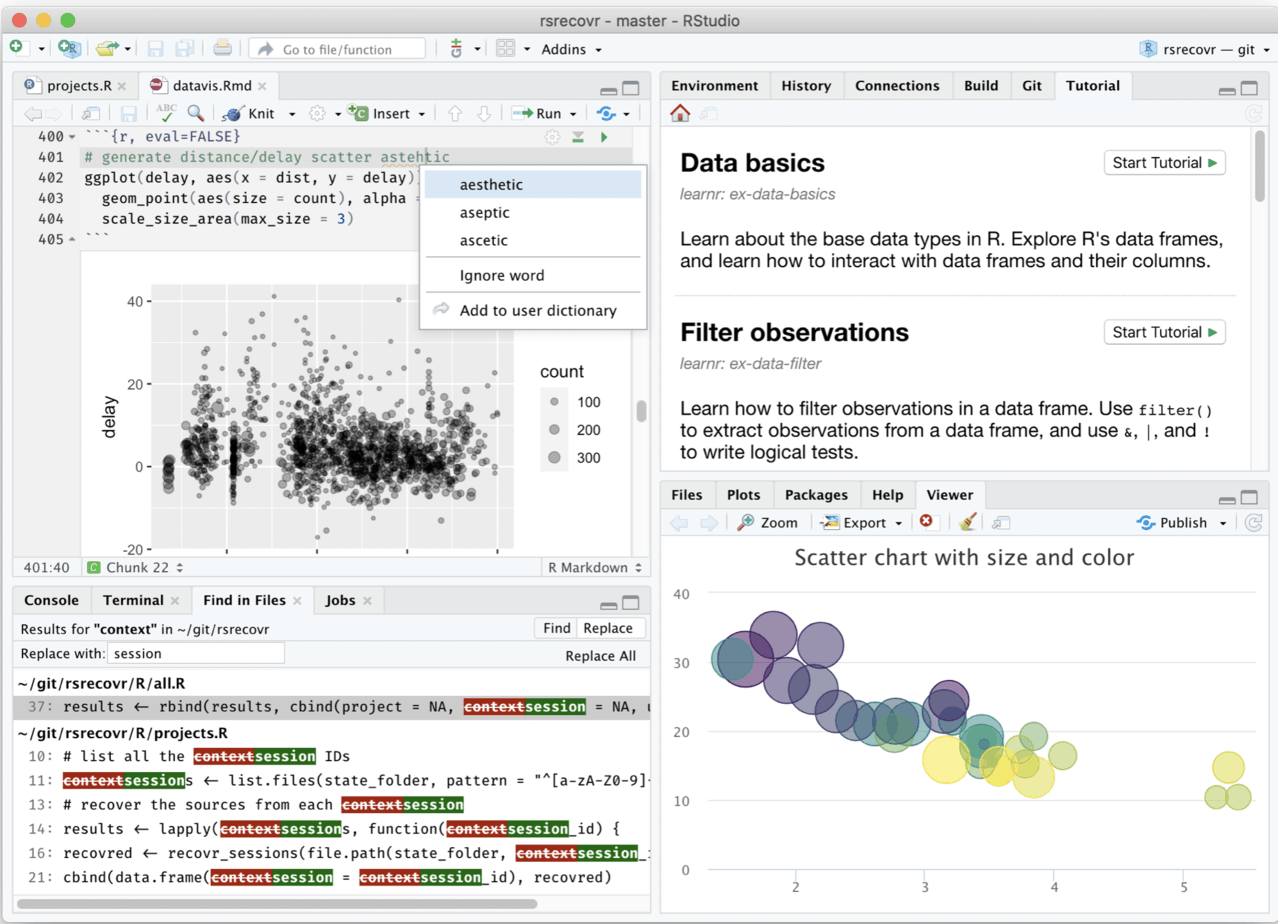Click the red remove viewer item icon
The image size is (1278, 924).
pyautogui.click(x=926, y=522)
